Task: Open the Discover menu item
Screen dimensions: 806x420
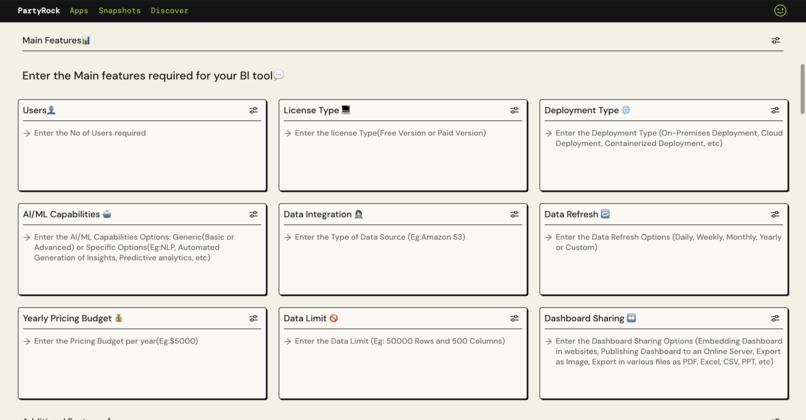Action: tap(169, 10)
